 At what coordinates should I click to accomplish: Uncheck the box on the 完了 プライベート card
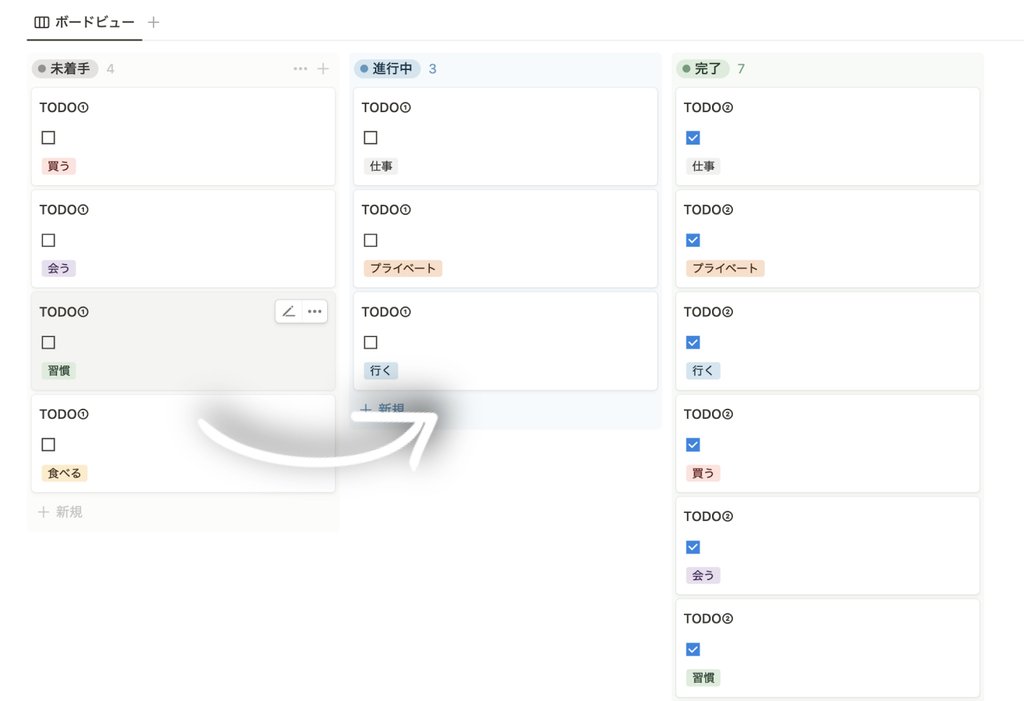point(693,240)
